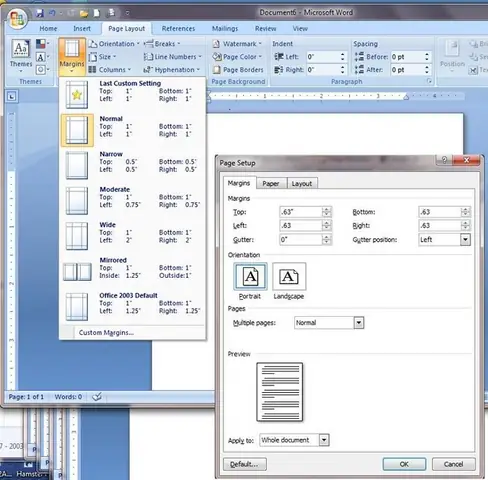Switch to the Review ribbon tab

click(266, 29)
